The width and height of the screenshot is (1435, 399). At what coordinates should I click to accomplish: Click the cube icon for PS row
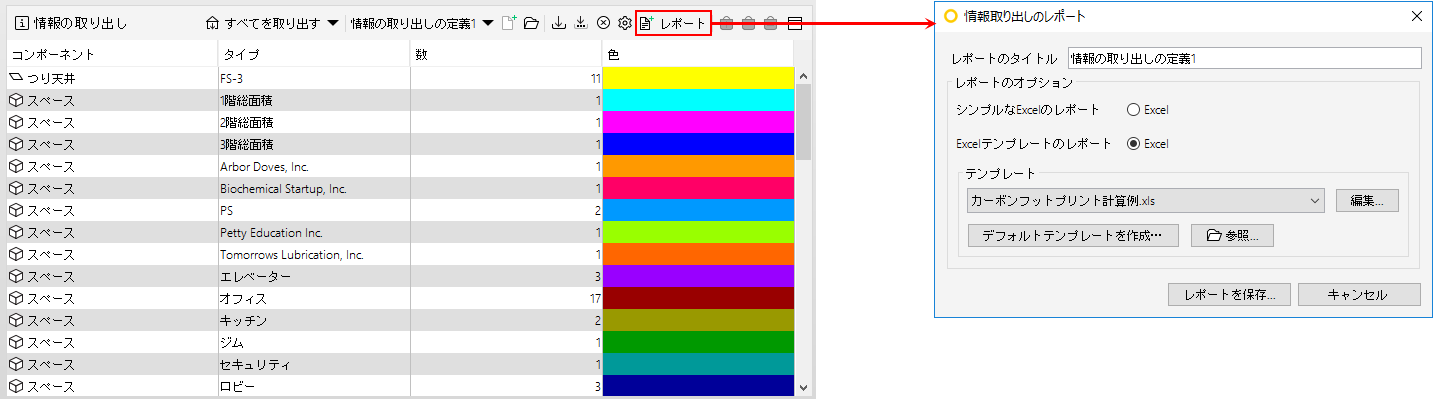click(x=16, y=210)
